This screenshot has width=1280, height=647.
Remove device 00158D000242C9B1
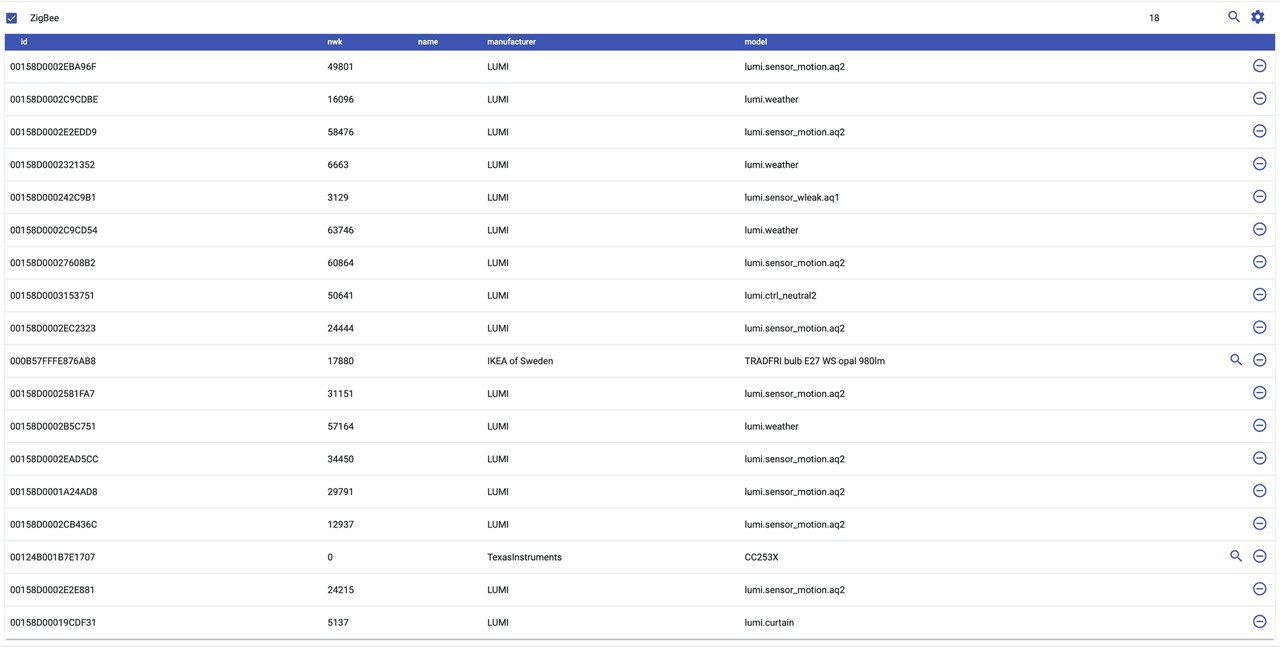[x=1260, y=196]
